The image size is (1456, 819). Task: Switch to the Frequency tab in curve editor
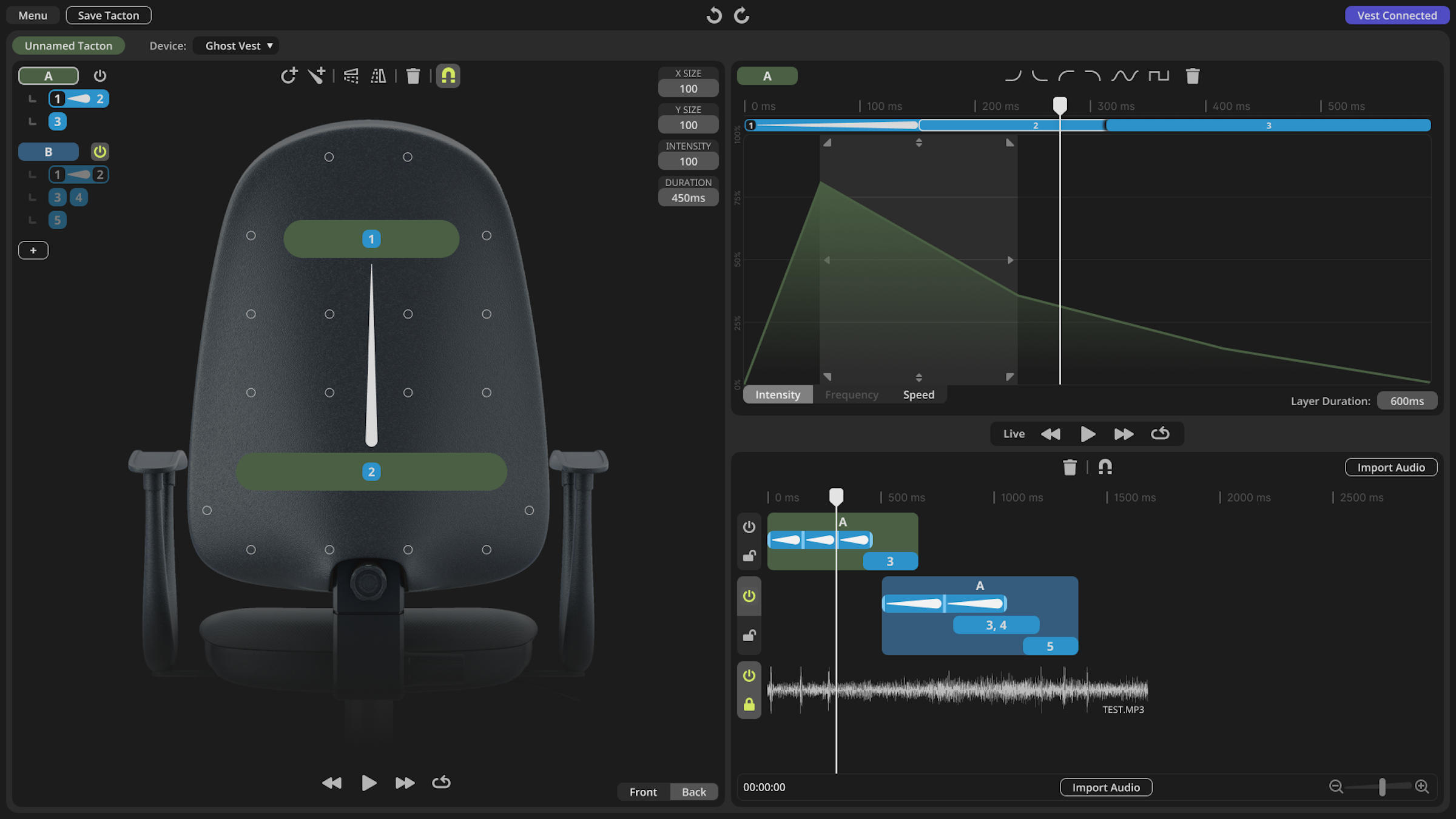[x=851, y=394]
